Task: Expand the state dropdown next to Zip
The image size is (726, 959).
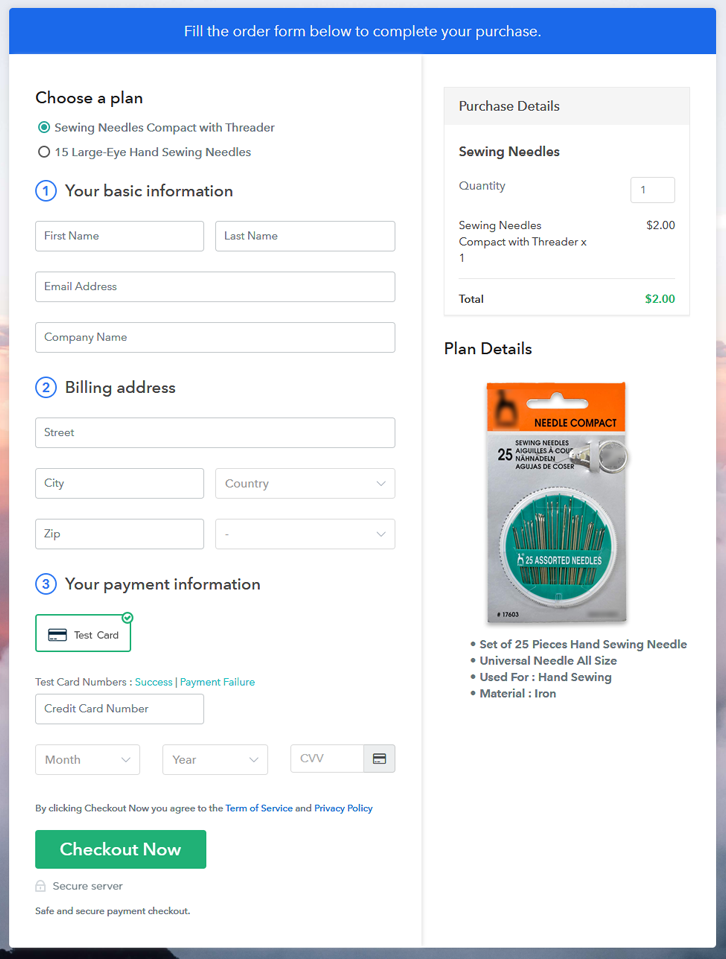Action: click(304, 534)
